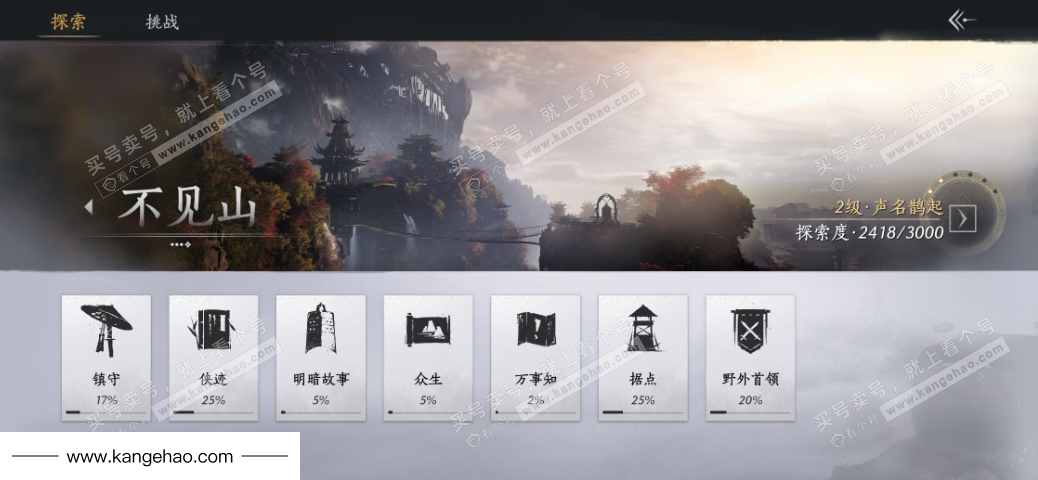Select the 众生 scroll icon
The width and height of the screenshot is (1038, 480).
(x=428, y=329)
